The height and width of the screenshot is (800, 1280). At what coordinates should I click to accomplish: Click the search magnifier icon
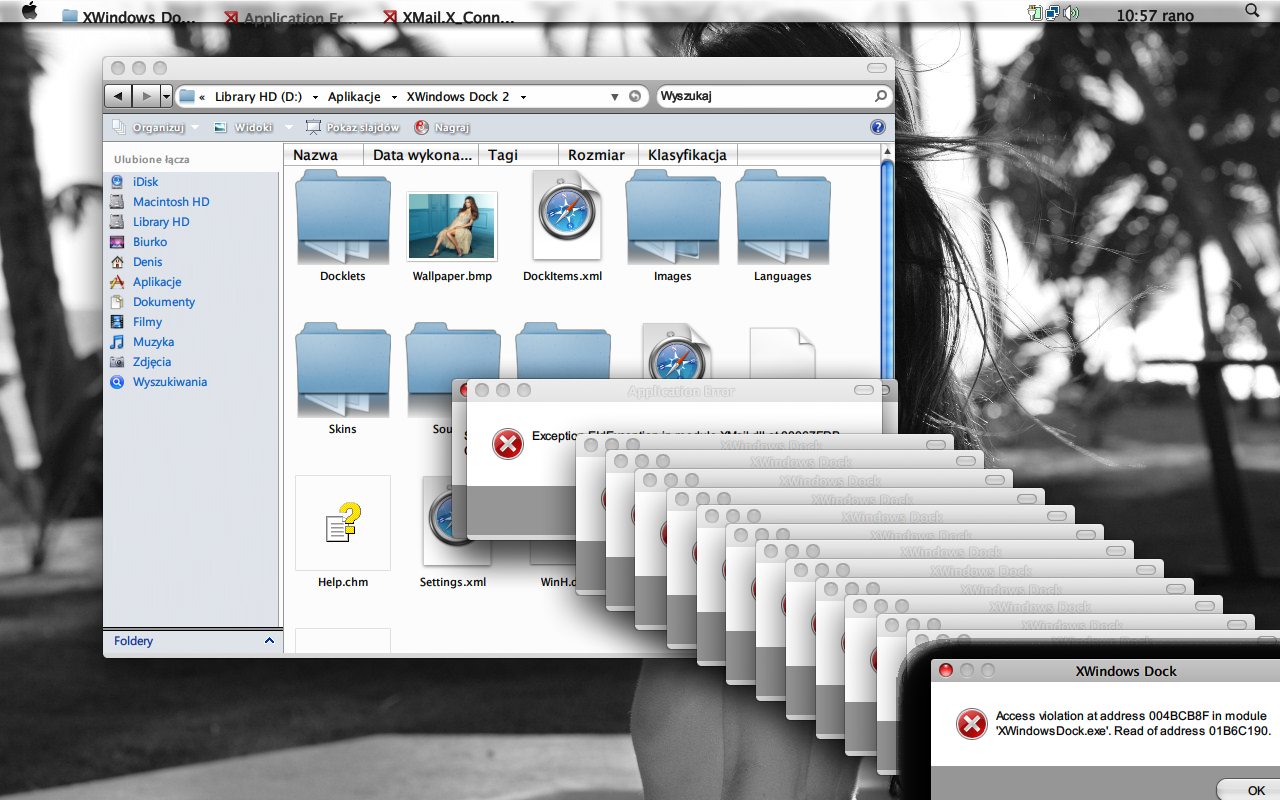[x=881, y=97]
